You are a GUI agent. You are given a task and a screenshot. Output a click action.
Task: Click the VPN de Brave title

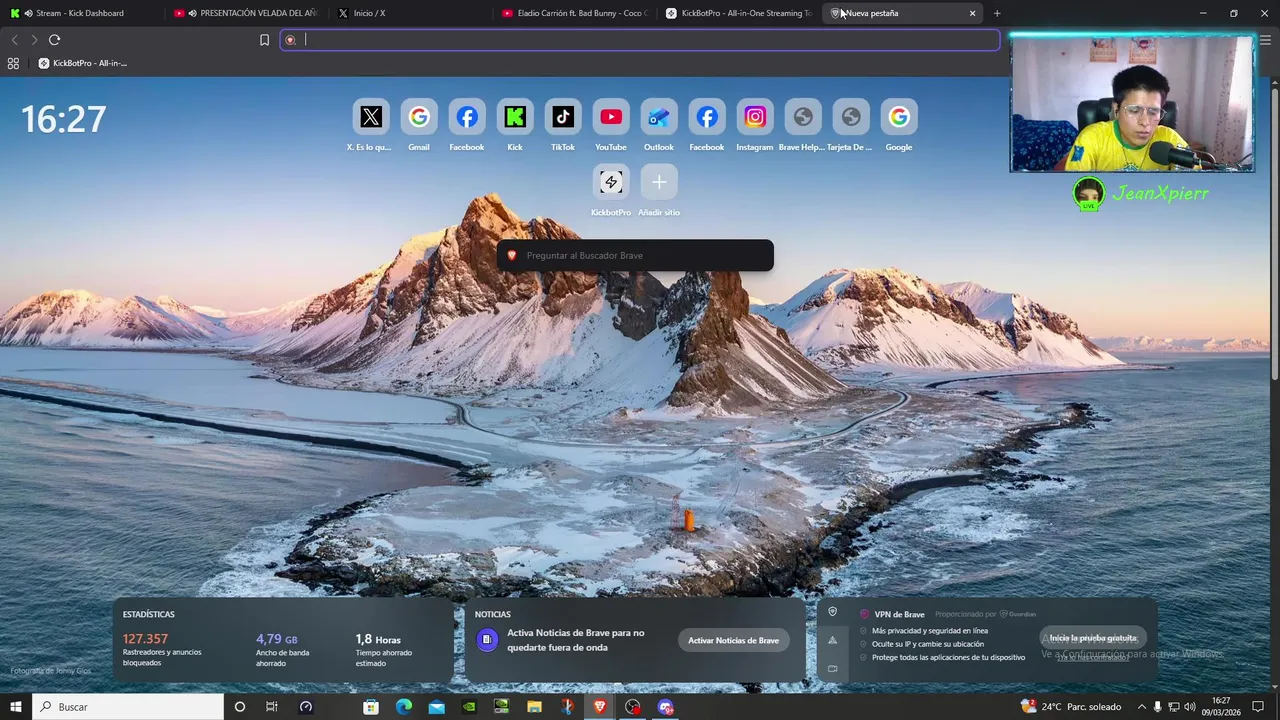point(899,614)
